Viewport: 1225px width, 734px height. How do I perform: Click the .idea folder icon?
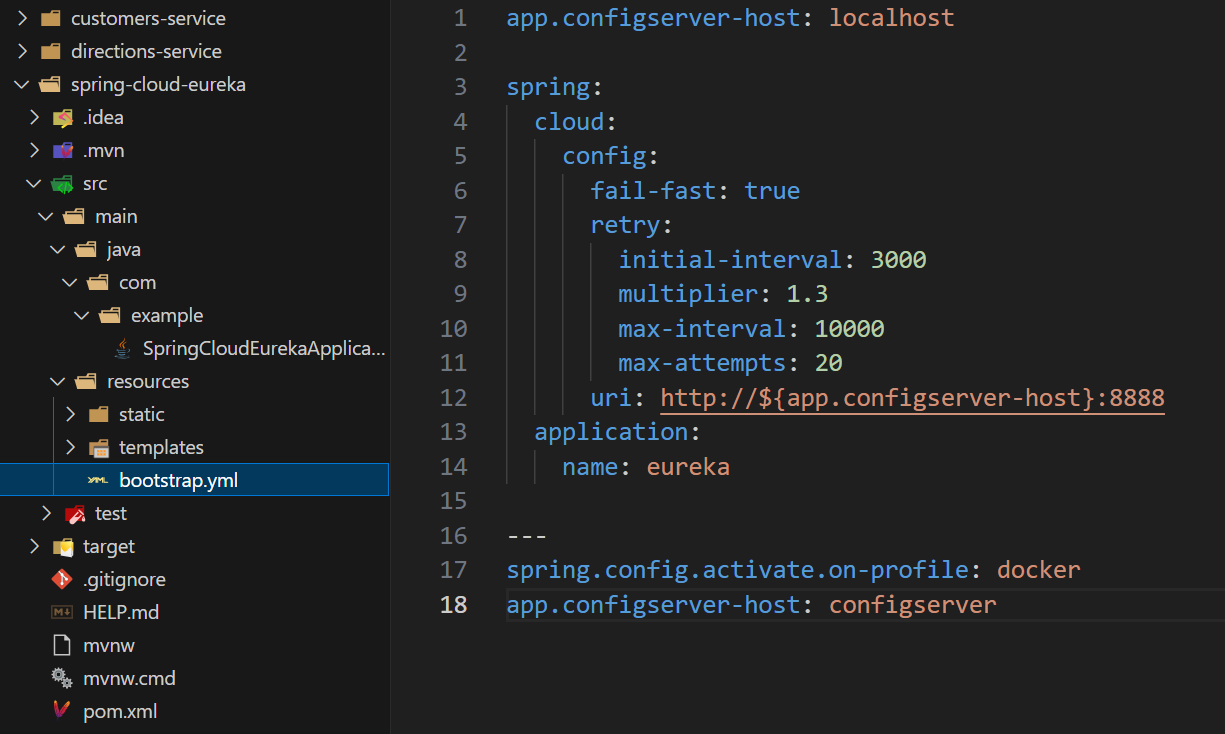(x=62, y=118)
